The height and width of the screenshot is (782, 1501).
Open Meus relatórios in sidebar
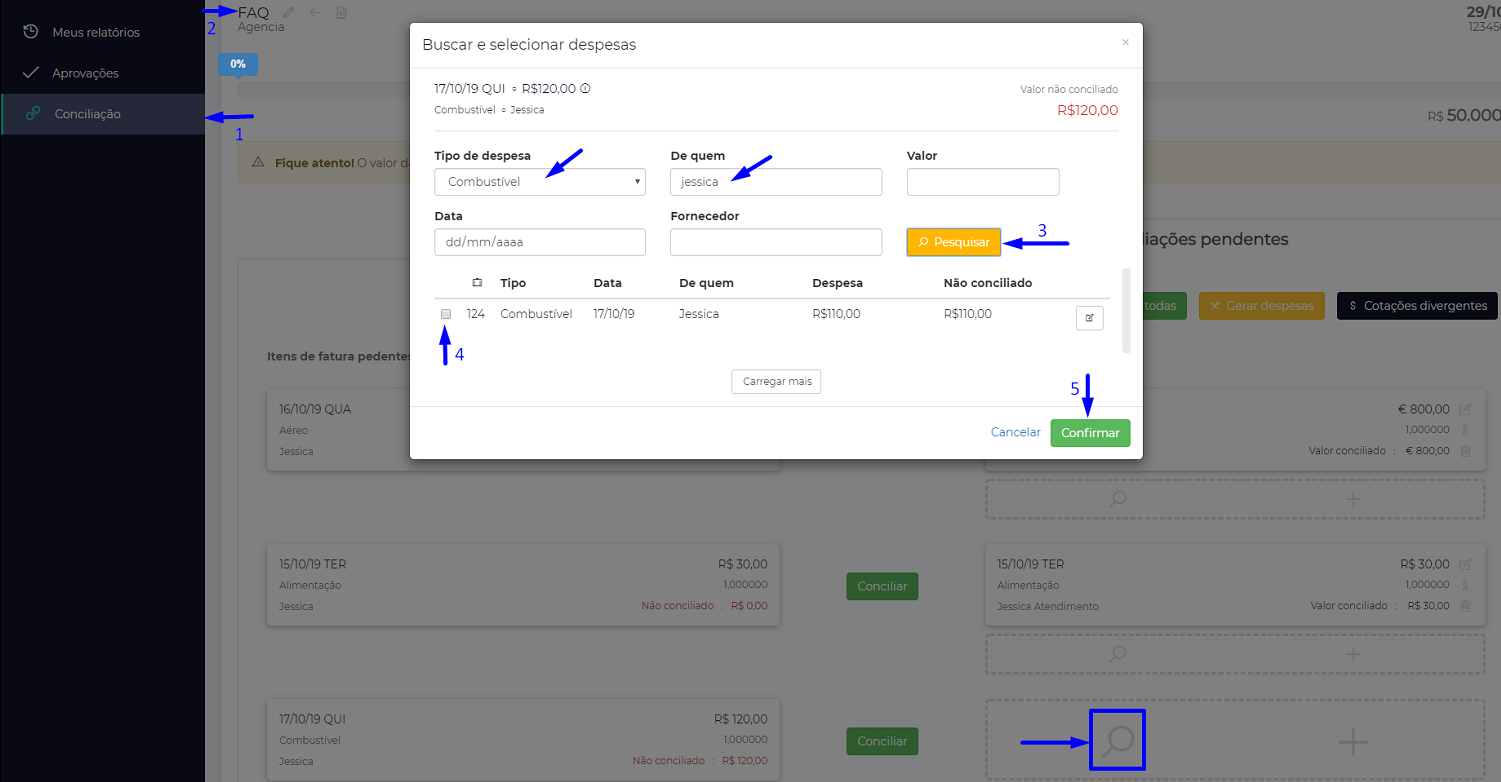click(x=95, y=32)
